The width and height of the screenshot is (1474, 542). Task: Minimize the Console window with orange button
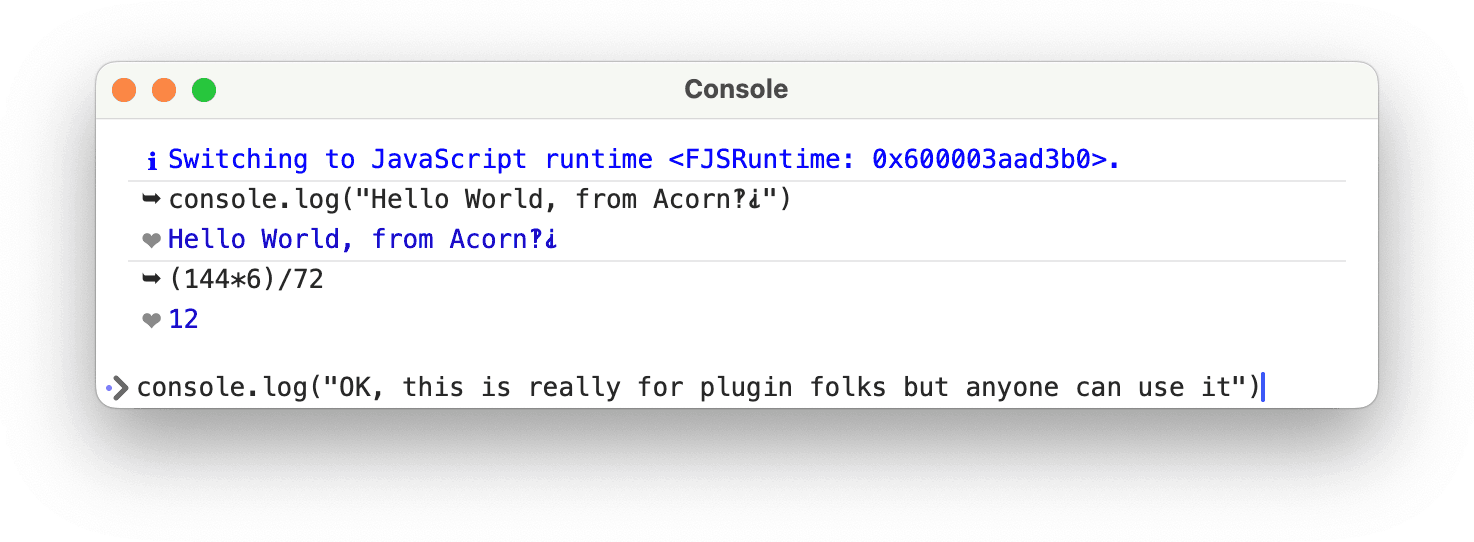(164, 90)
